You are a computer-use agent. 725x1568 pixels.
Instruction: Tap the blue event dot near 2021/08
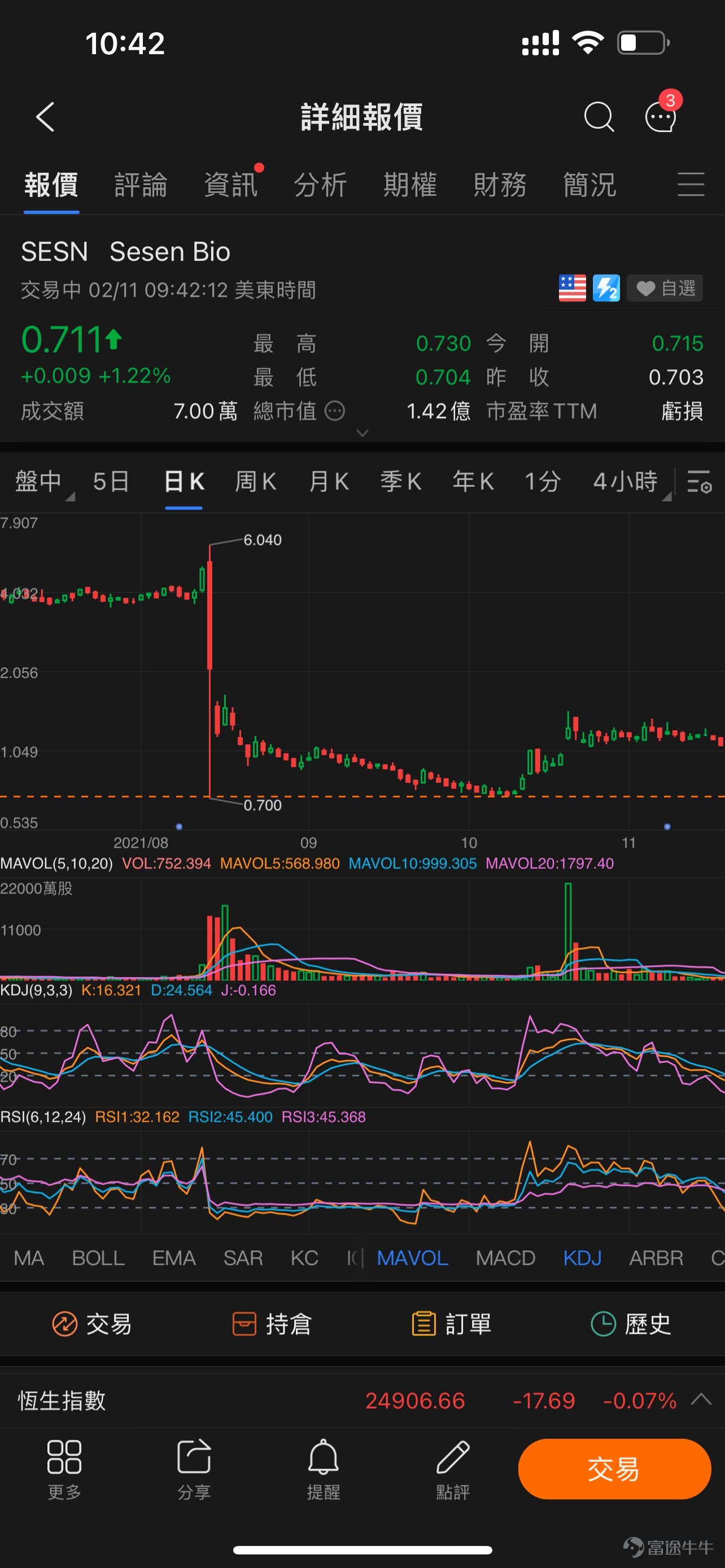tap(179, 826)
